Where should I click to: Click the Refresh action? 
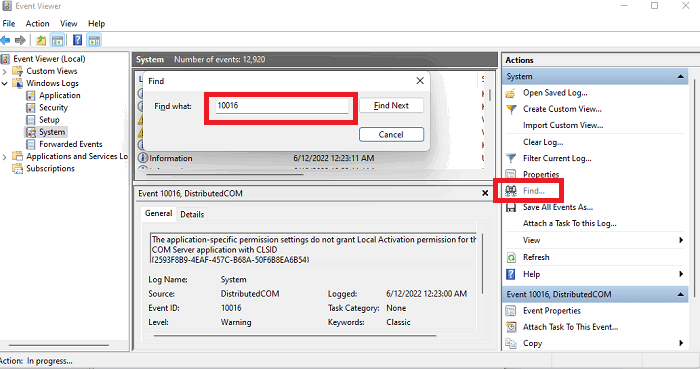pyautogui.click(x=536, y=257)
